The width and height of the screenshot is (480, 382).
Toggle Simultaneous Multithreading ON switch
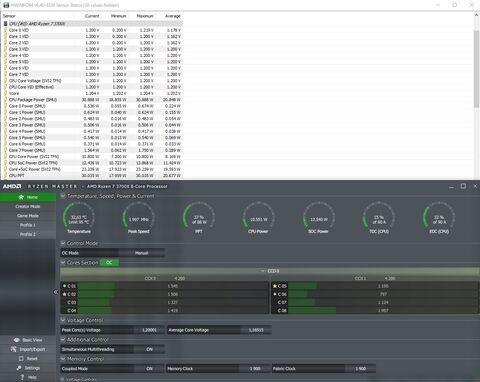pyautogui.click(x=149, y=349)
